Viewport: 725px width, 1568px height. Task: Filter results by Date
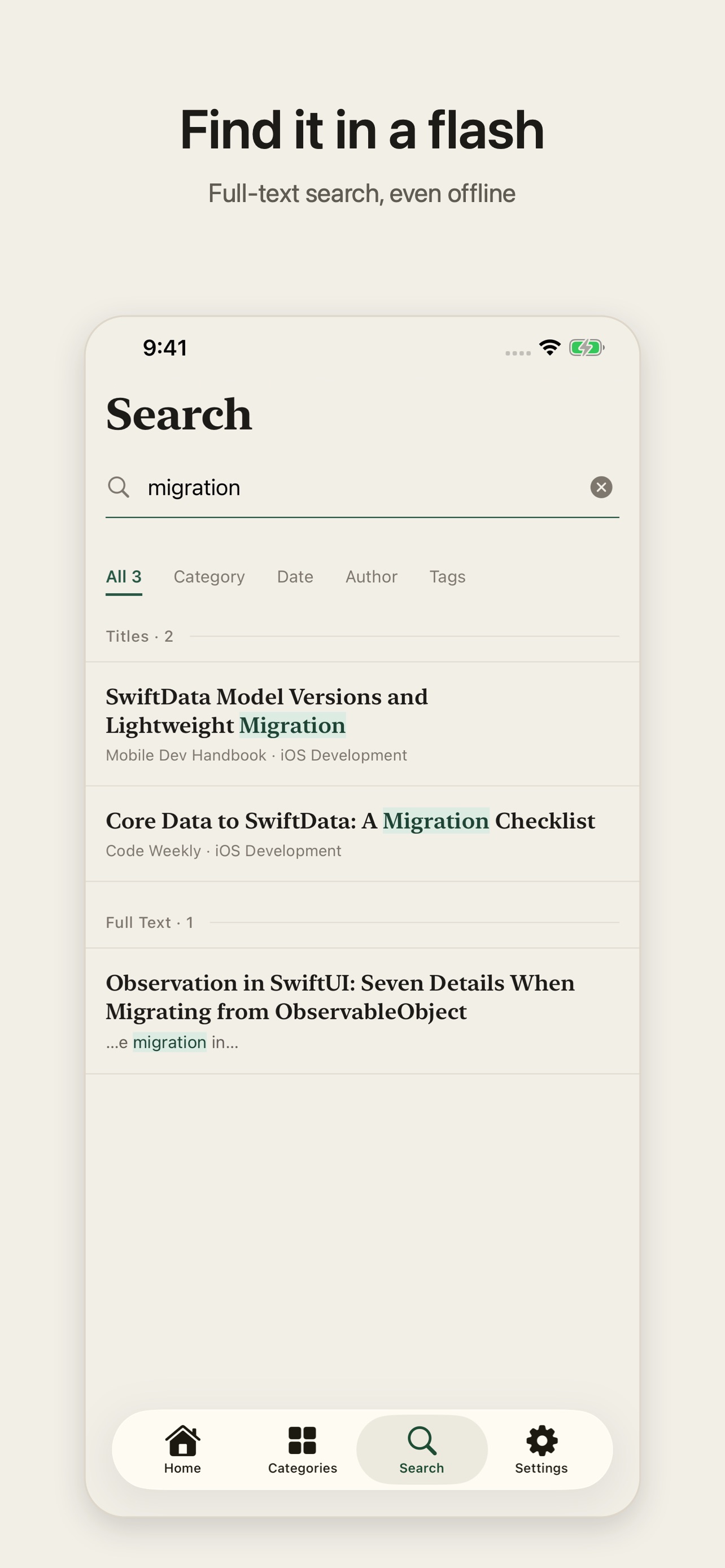pos(295,576)
